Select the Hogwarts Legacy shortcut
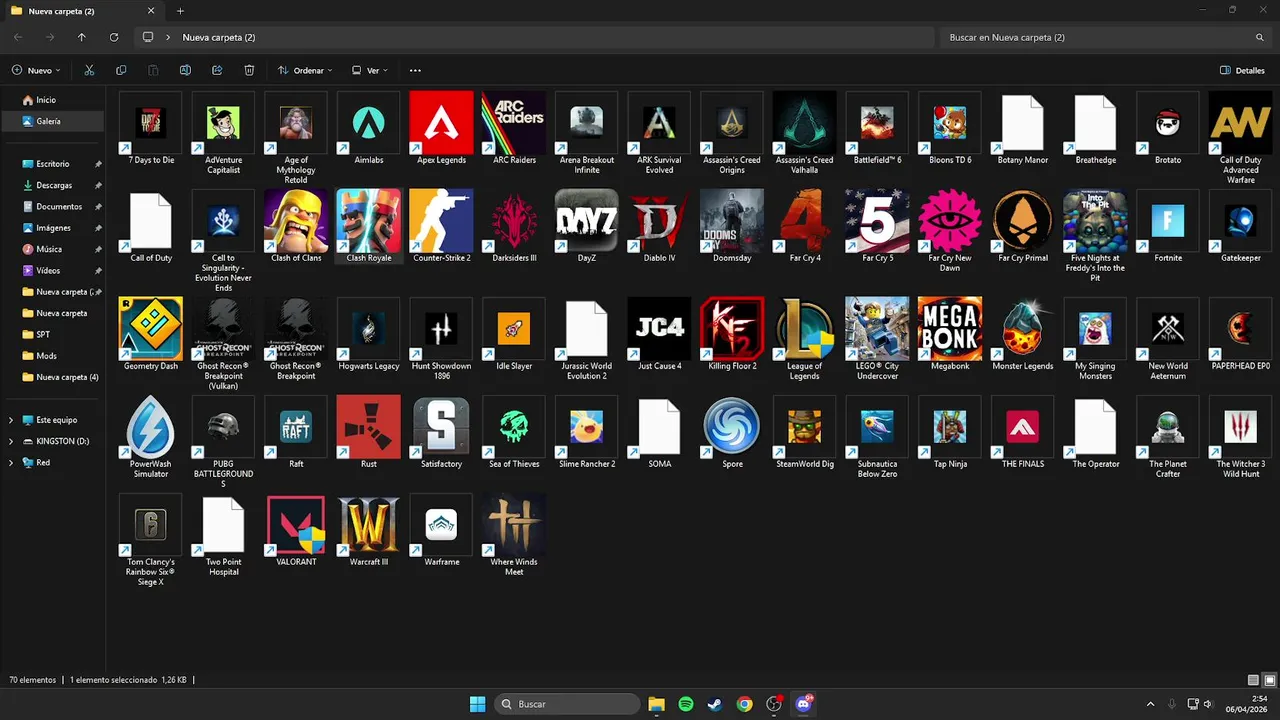This screenshot has width=1280, height=720. coord(369,335)
